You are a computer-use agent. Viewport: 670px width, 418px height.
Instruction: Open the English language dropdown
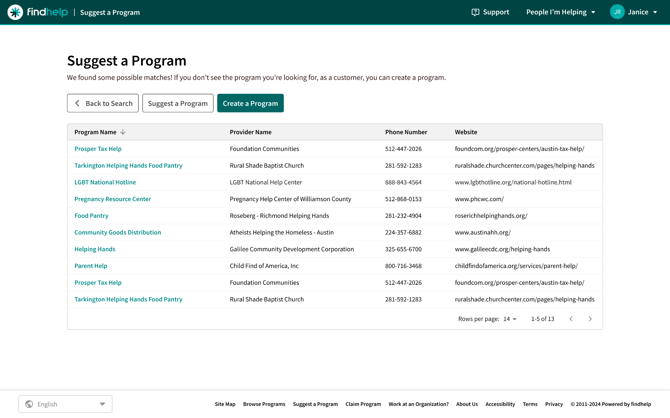click(x=65, y=404)
